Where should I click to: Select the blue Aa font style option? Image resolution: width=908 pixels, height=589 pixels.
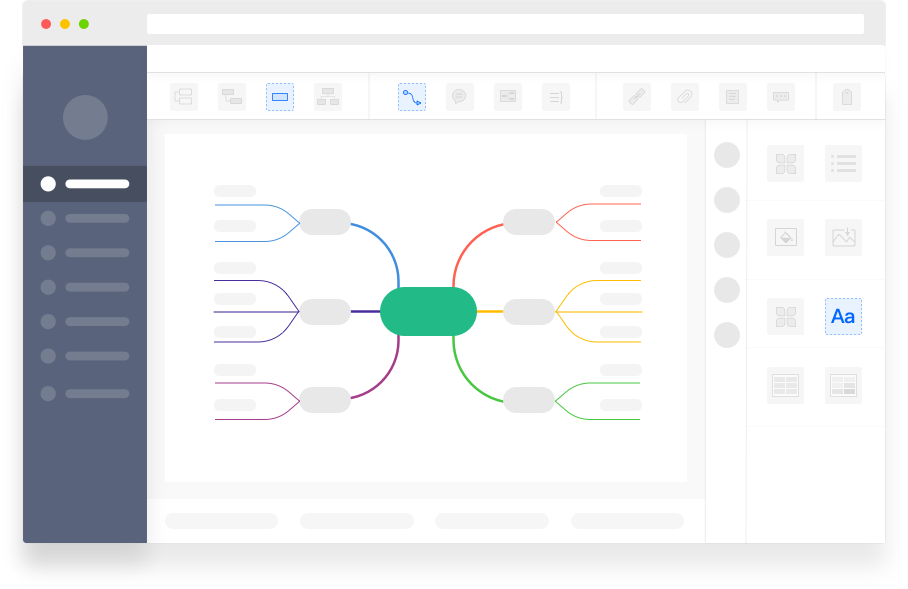[x=843, y=316]
